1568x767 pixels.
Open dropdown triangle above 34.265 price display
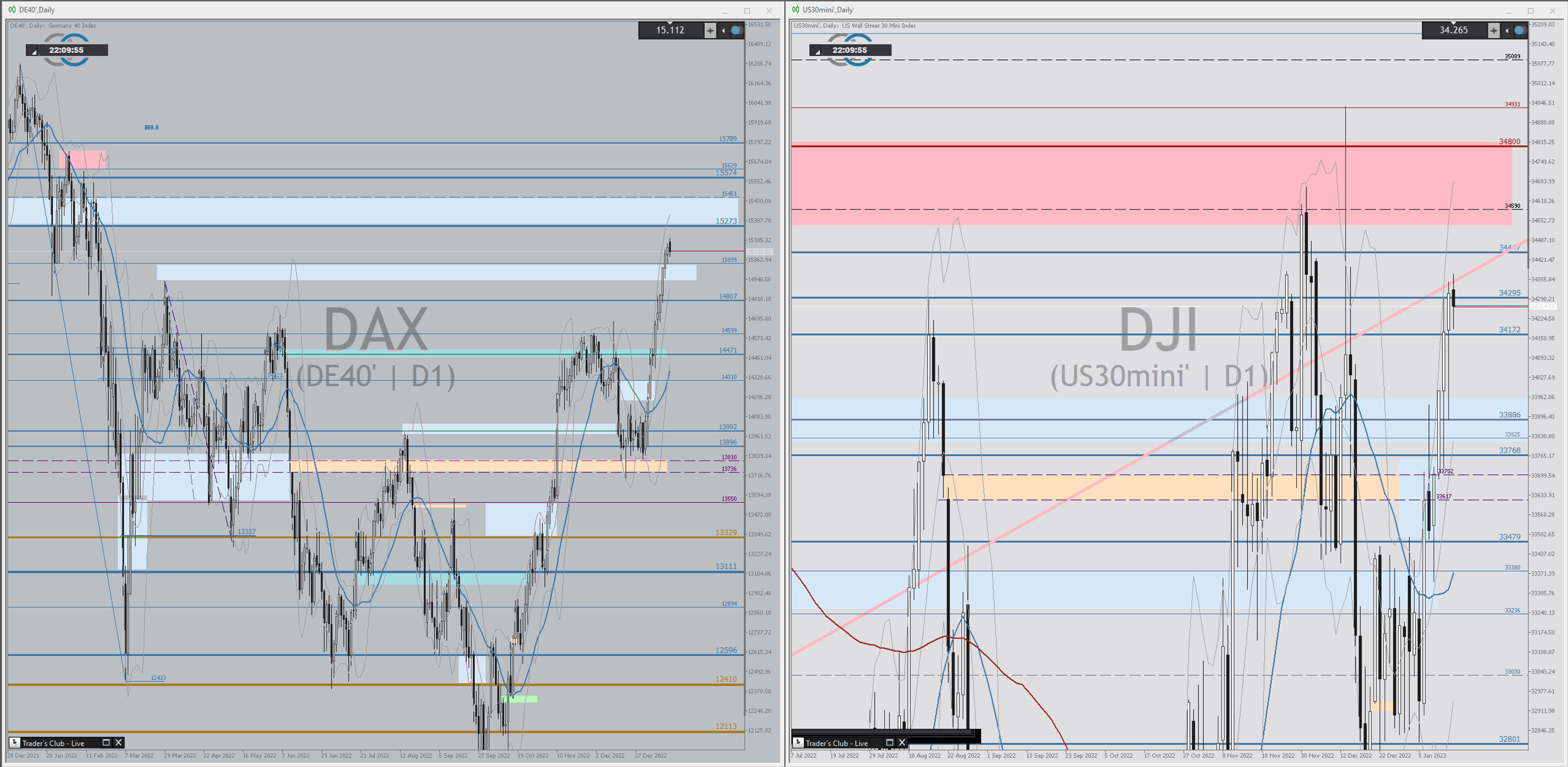pyautogui.click(x=1453, y=23)
